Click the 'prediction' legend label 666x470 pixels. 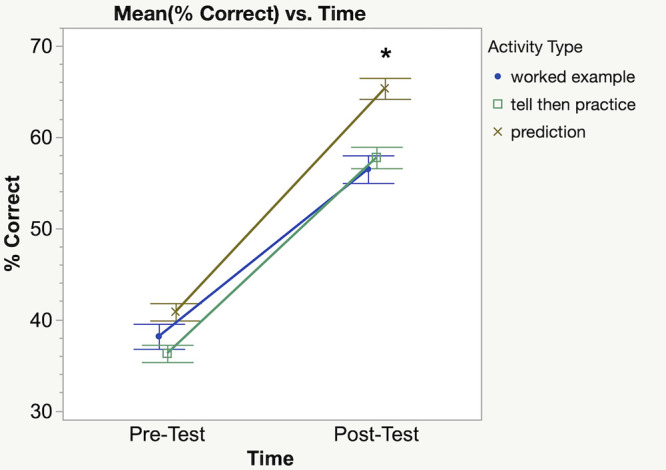click(x=548, y=132)
